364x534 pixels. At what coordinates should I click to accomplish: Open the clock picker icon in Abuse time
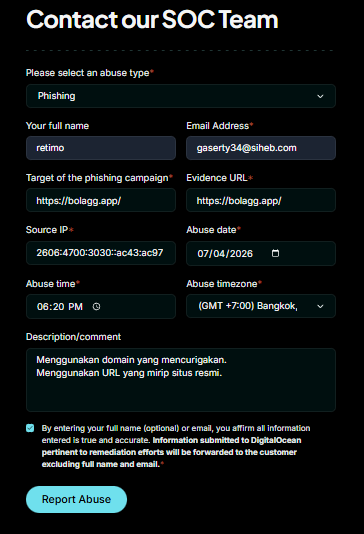pyautogui.click(x=96, y=307)
